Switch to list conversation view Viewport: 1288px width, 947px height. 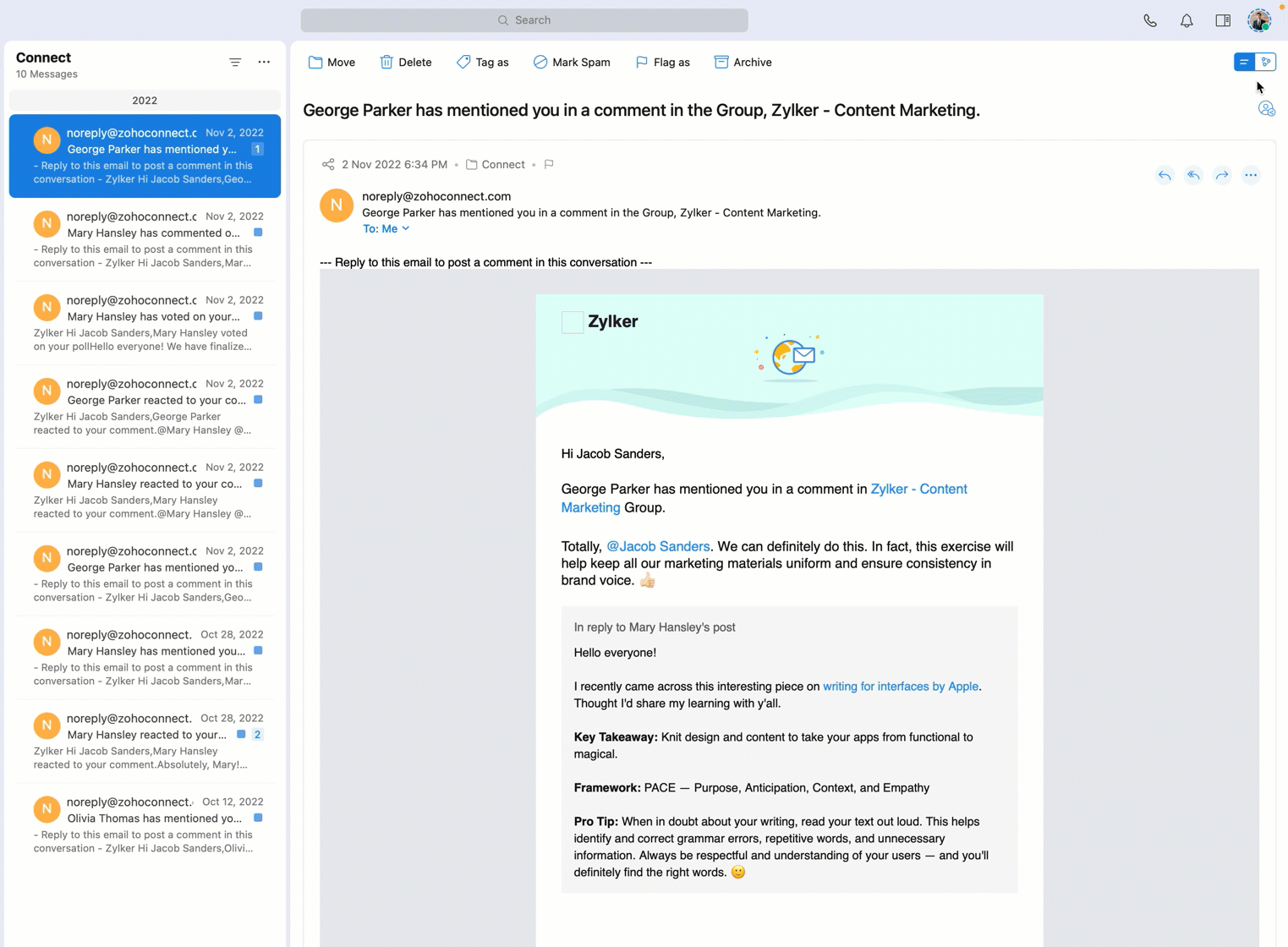(x=1244, y=62)
